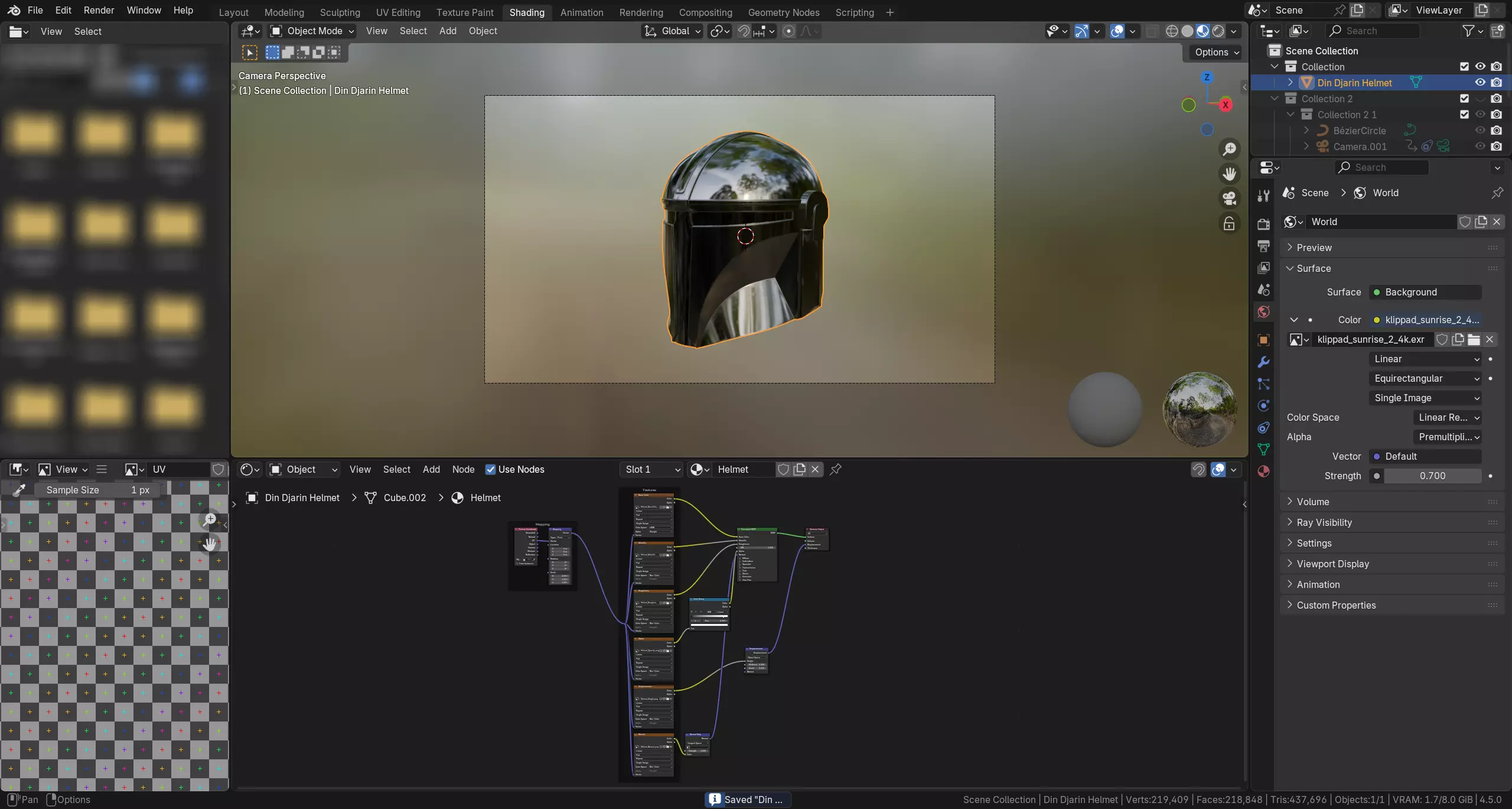Toggle fake user shield for Helmet material
This screenshot has width=1512, height=809.
coord(783,469)
